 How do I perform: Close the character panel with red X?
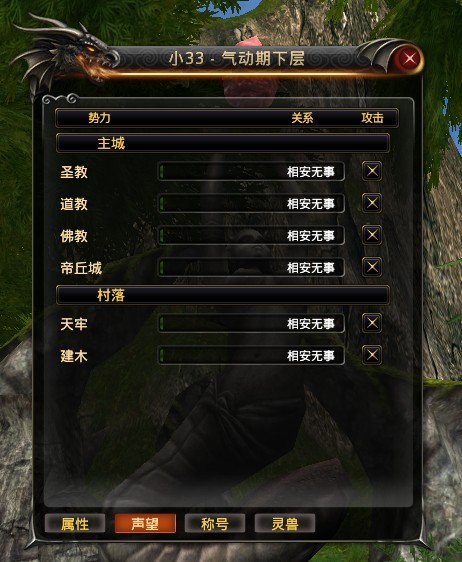(409, 58)
